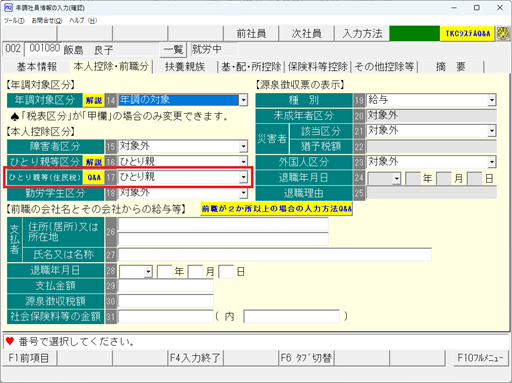Expand the 勤労学生区分 dropdown (item 18)

244,192
